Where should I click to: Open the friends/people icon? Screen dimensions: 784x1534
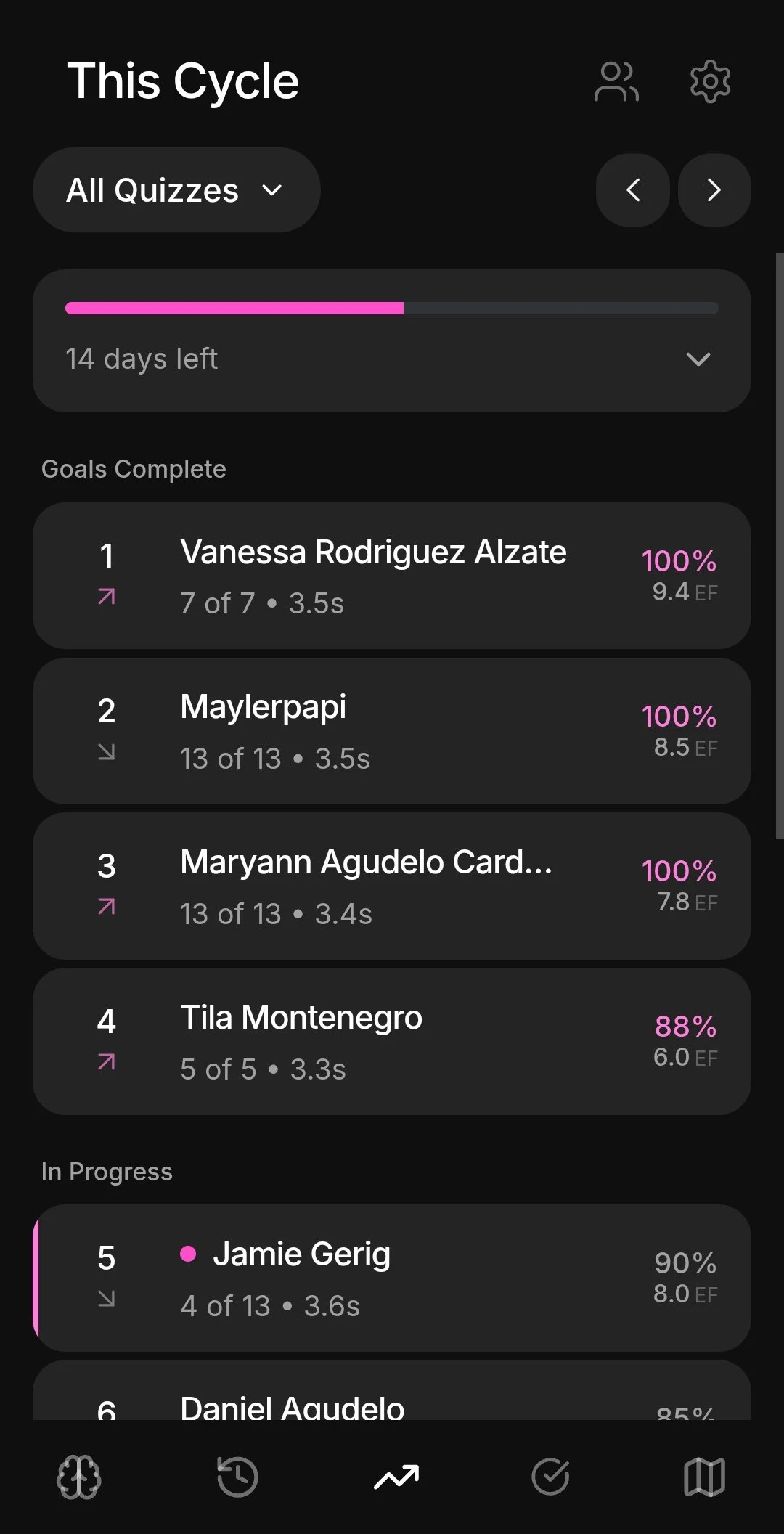pos(616,81)
